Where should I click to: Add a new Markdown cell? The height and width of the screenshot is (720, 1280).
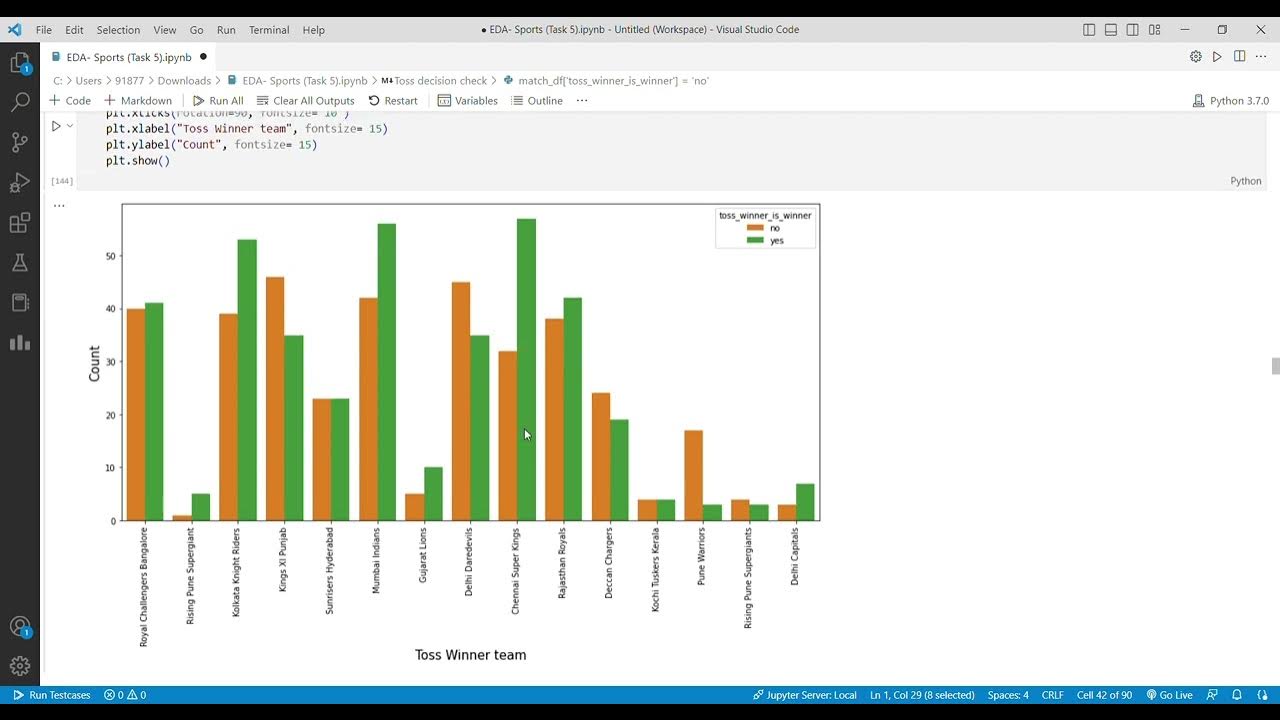pyautogui.click(x=138, y=100)
